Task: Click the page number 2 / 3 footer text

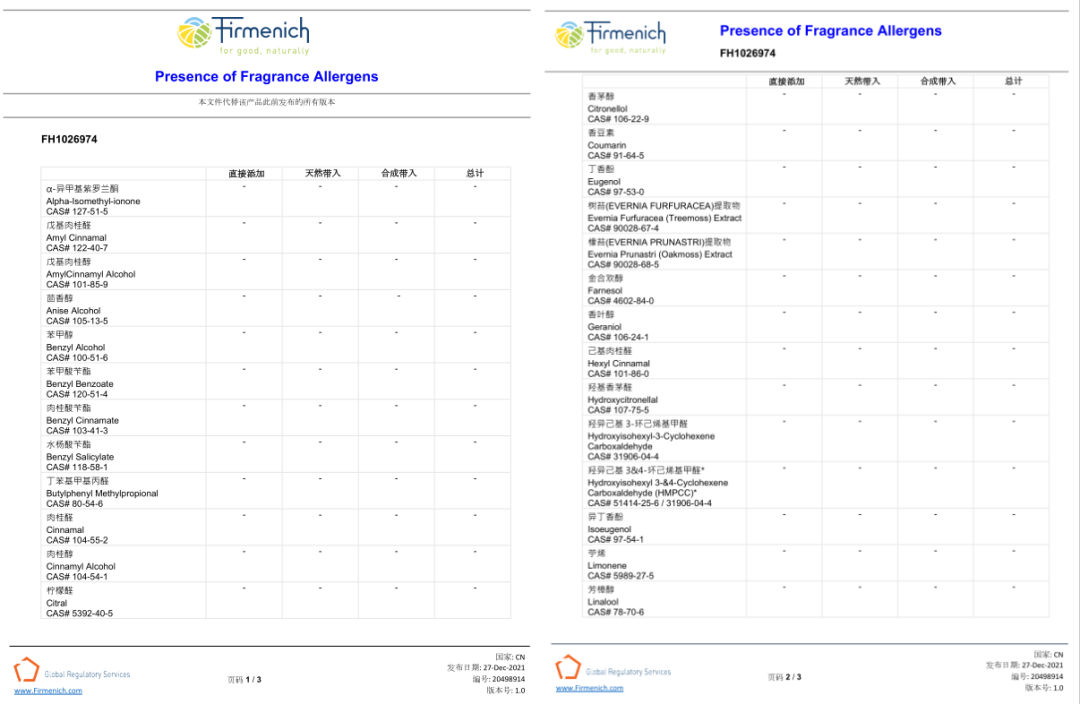Action: (x=785, y=677)
